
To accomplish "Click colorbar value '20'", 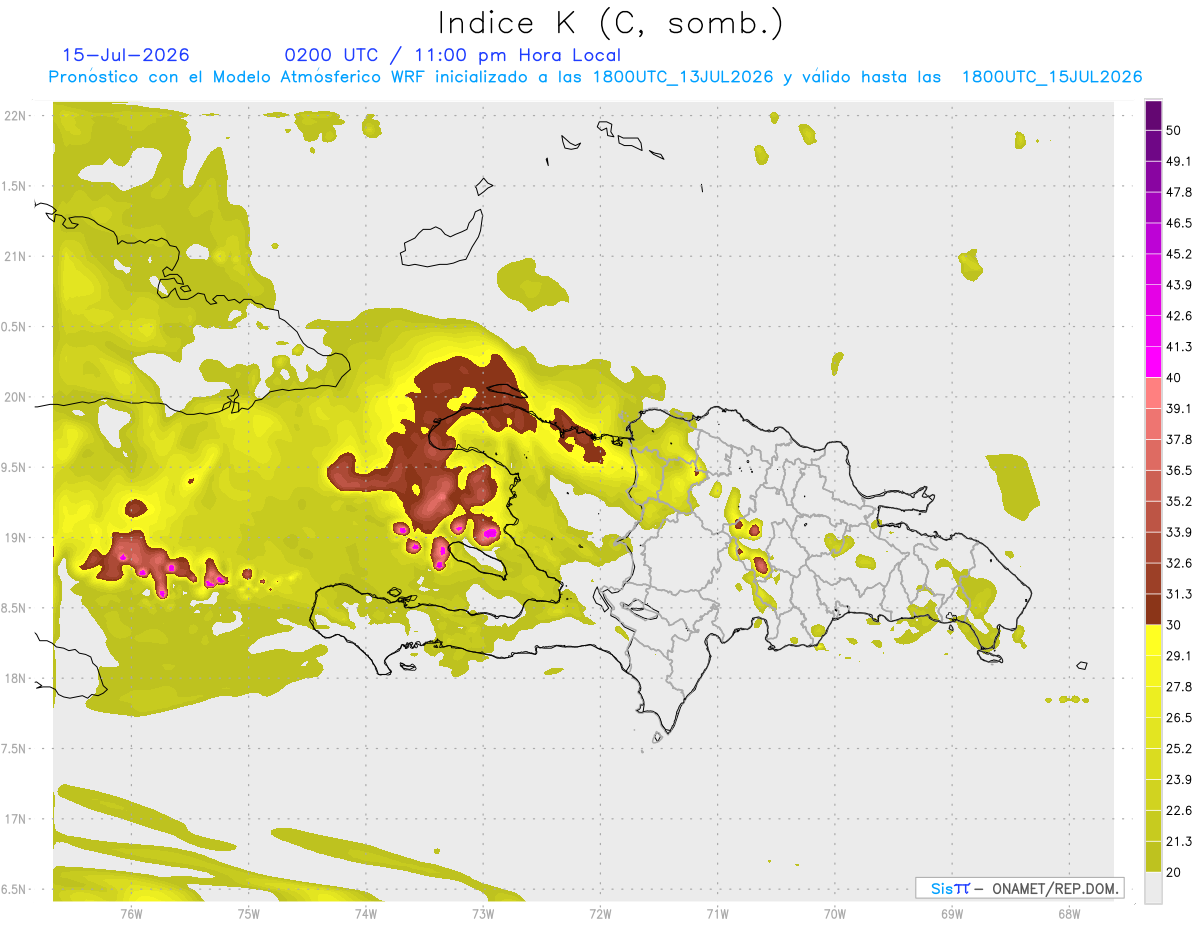I will 1174,872.
